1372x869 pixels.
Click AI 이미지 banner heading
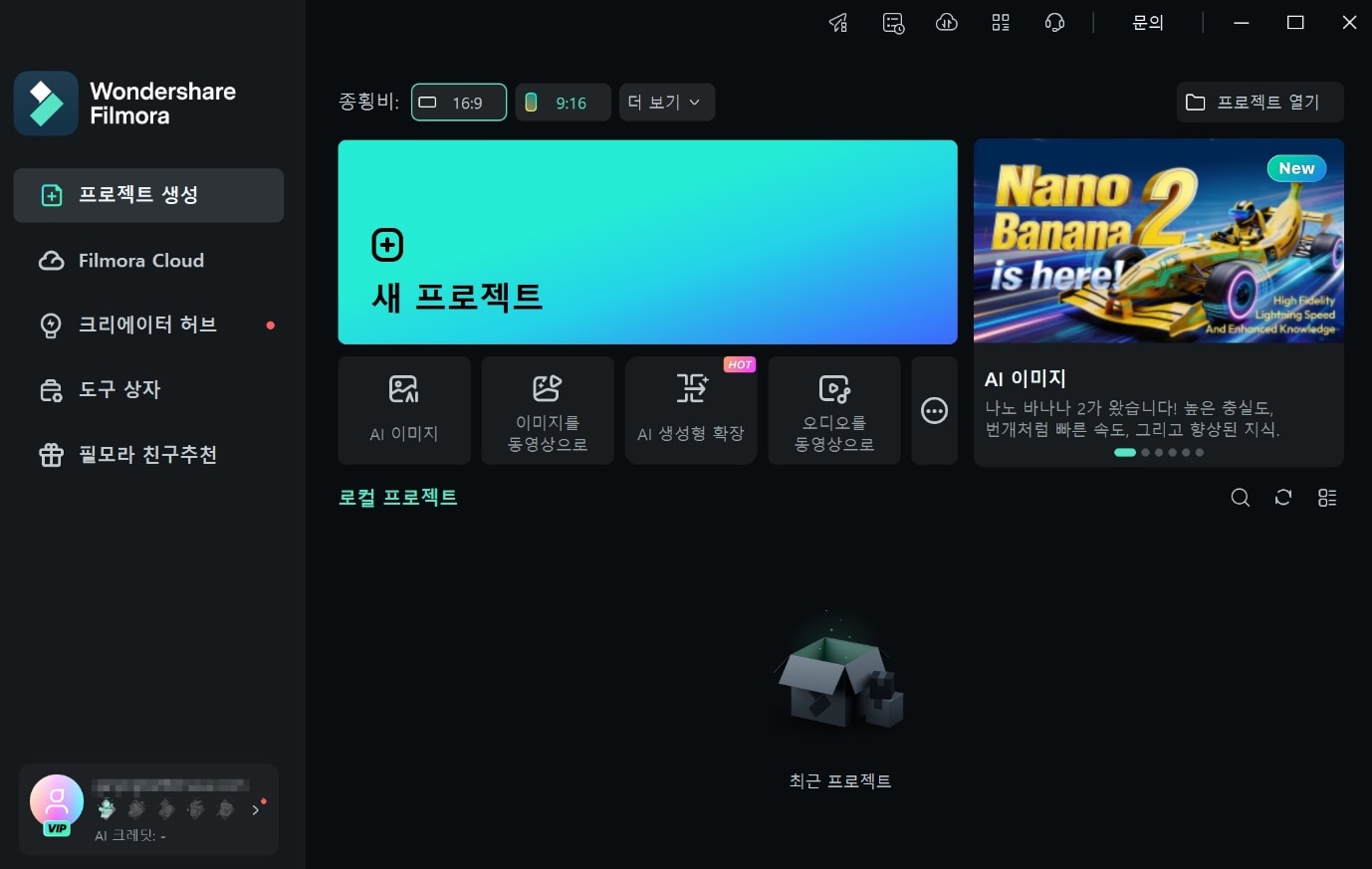pos(1026,378)
